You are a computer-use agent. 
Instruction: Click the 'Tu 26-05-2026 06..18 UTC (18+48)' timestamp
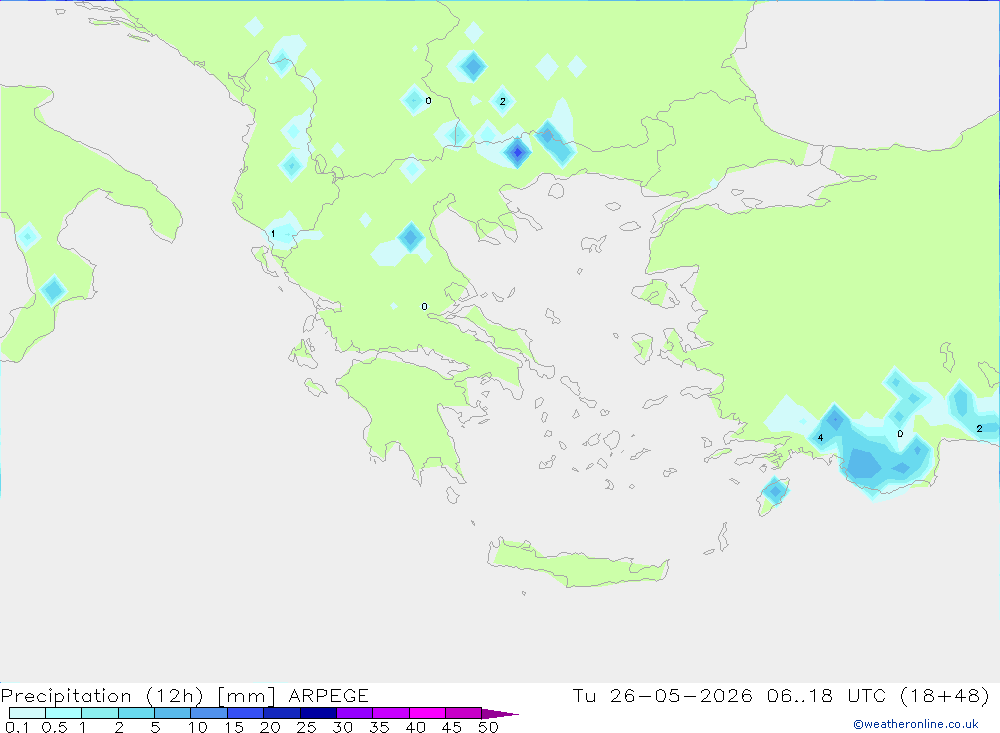coord(781,695)
